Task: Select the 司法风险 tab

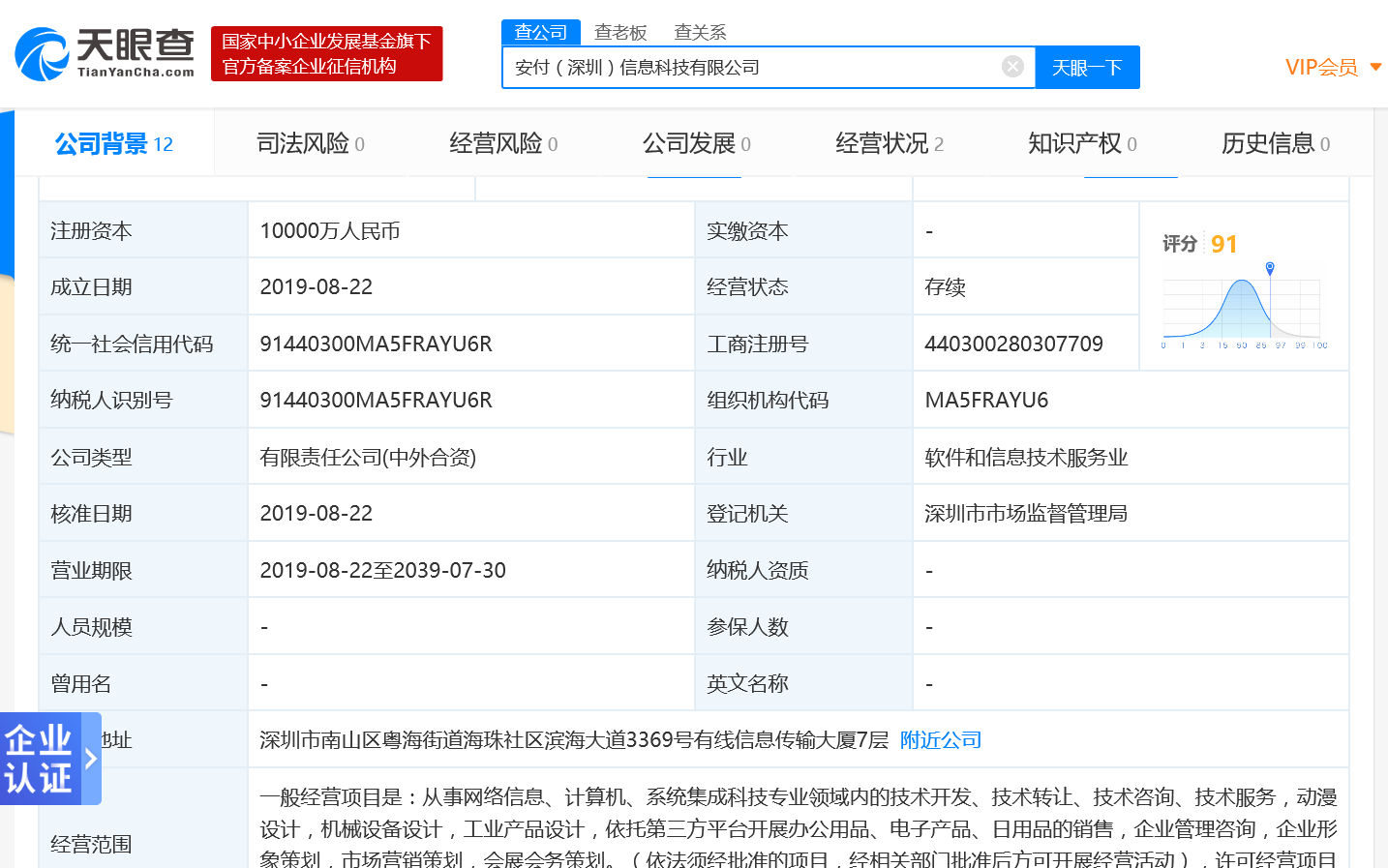Action: point(311,144)
